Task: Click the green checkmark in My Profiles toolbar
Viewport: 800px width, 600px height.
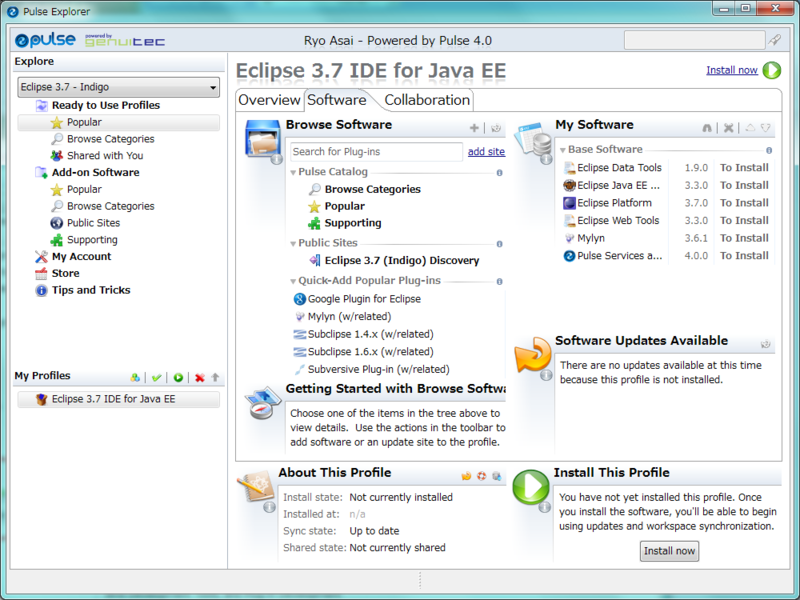Action: pos(157,378)
